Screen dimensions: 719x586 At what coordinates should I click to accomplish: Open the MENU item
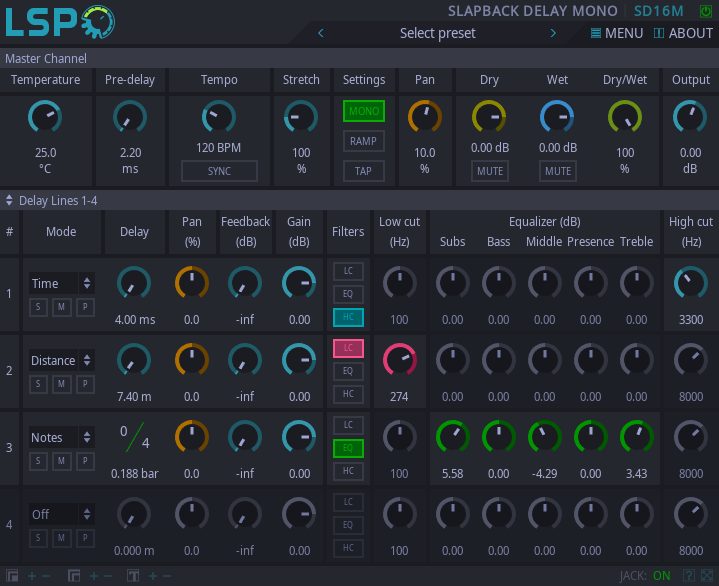(x=617, y=33)
